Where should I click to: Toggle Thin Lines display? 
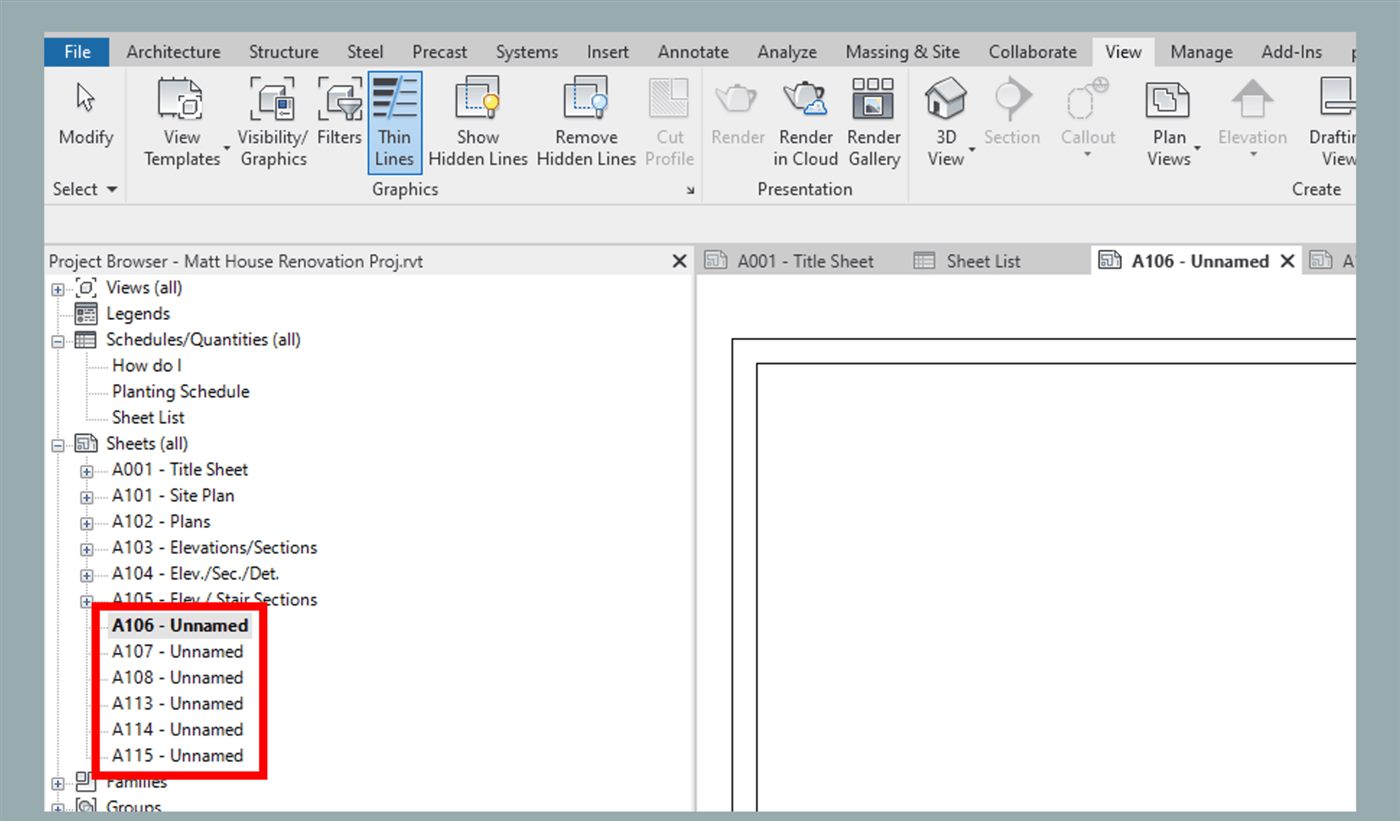click(394, 123)
